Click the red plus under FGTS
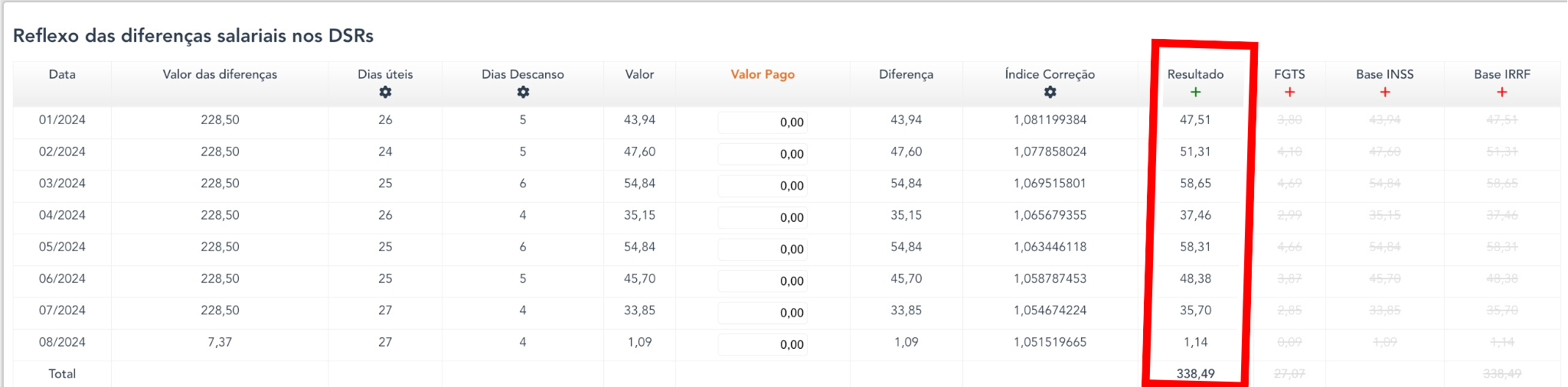1568x387 pixels. [1289, 92]
